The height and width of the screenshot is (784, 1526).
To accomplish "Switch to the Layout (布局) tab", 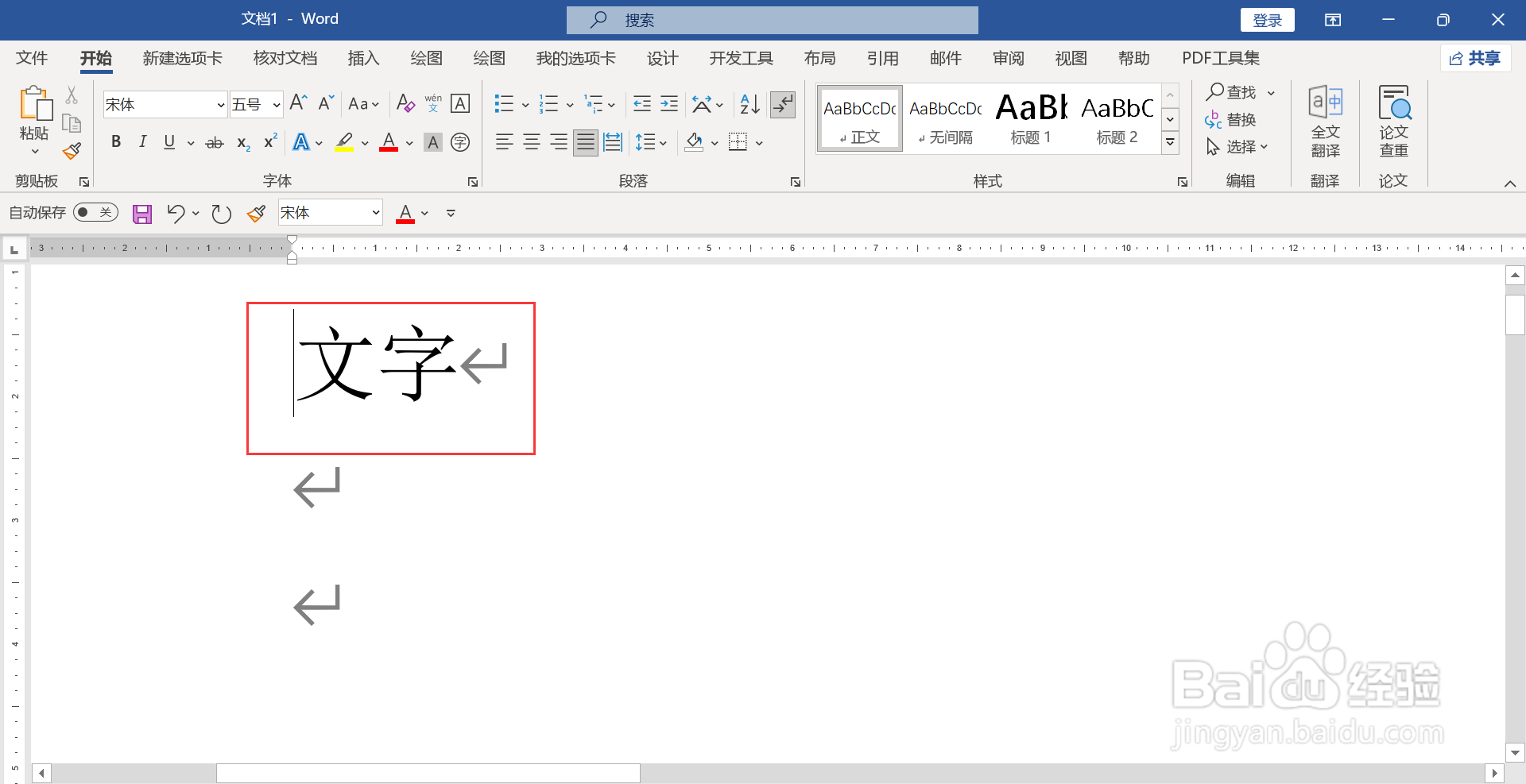I will 819,58.
